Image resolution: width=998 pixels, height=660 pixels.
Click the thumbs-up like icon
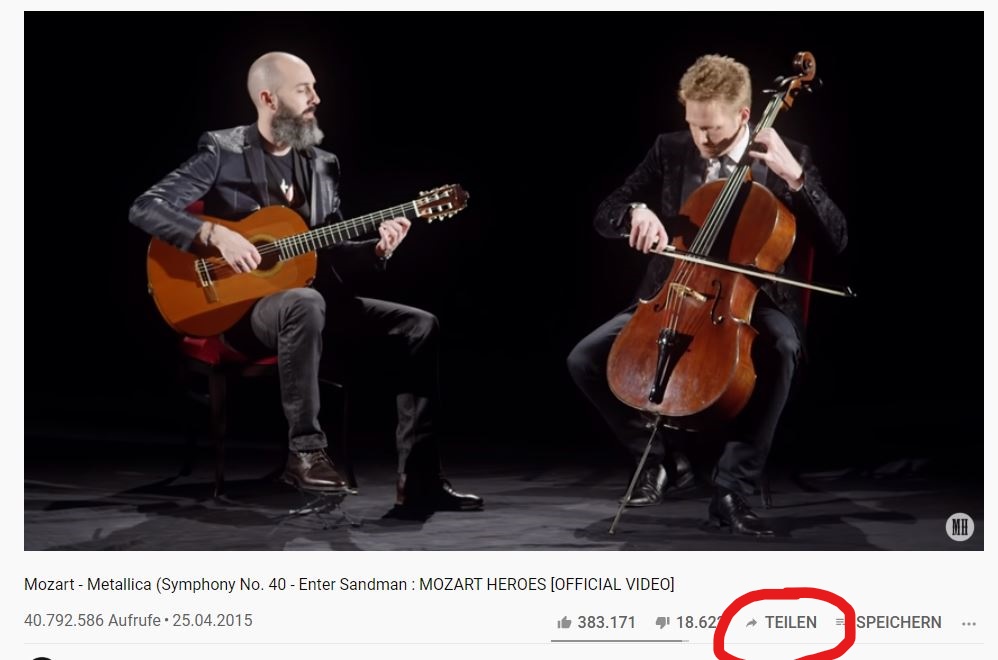tap(564, 622)
